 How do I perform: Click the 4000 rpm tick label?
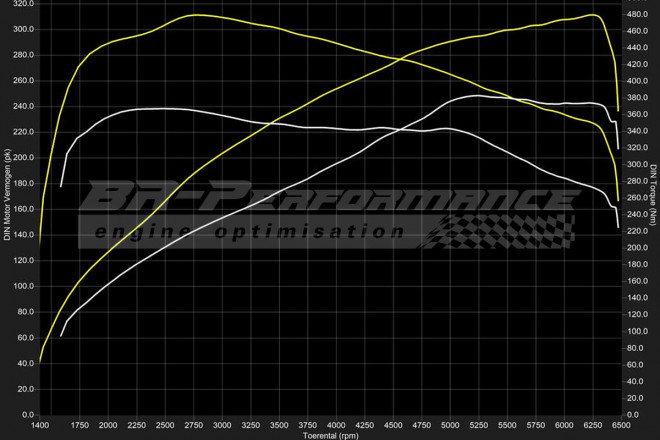pyautogui.click(x=336, y=425)
